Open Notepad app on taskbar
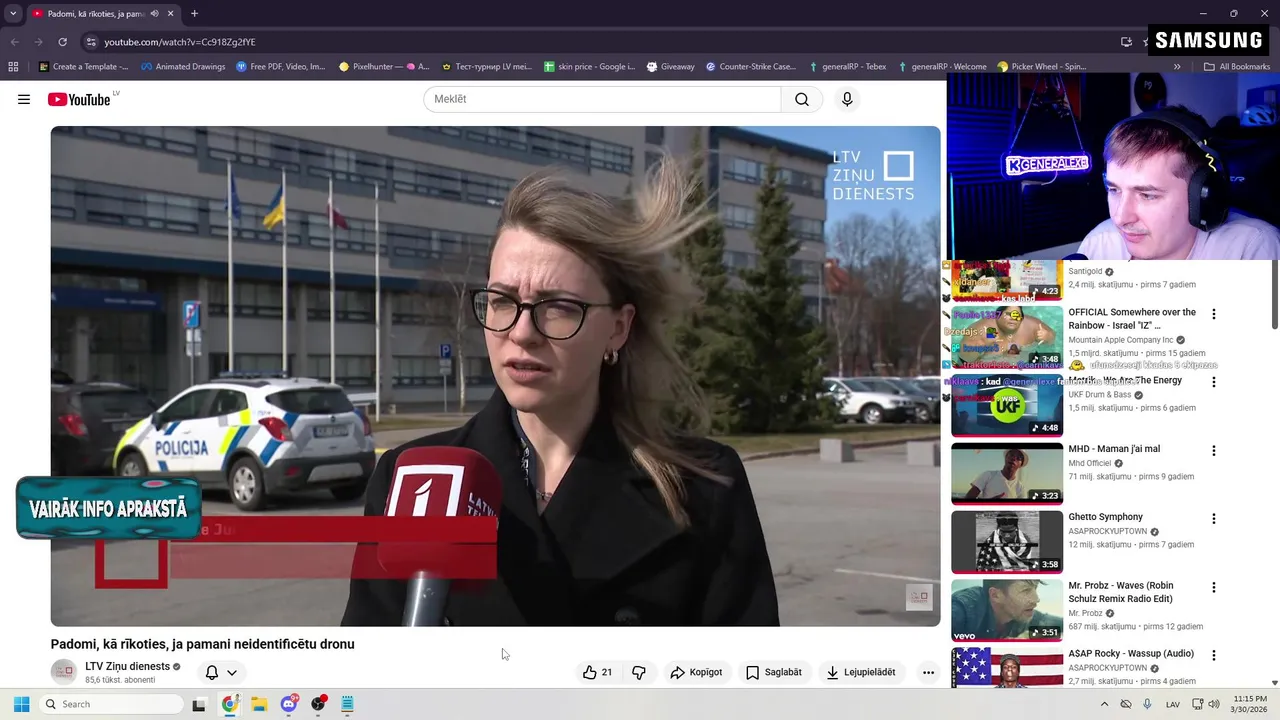Screen dimensions: 1280x720 pos(347,704)
